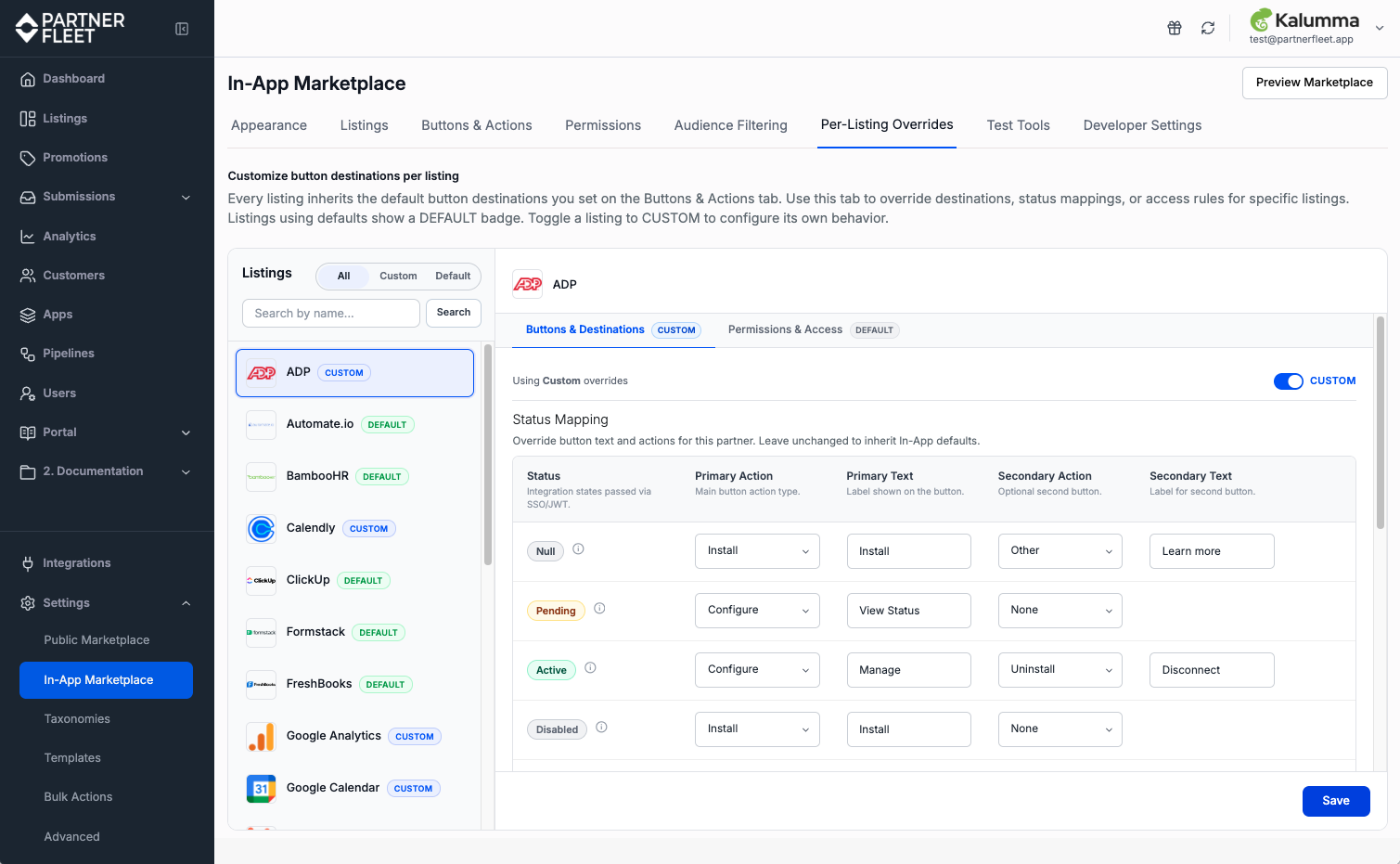Click the Listings icon in the sidebar

coord(28,119)
